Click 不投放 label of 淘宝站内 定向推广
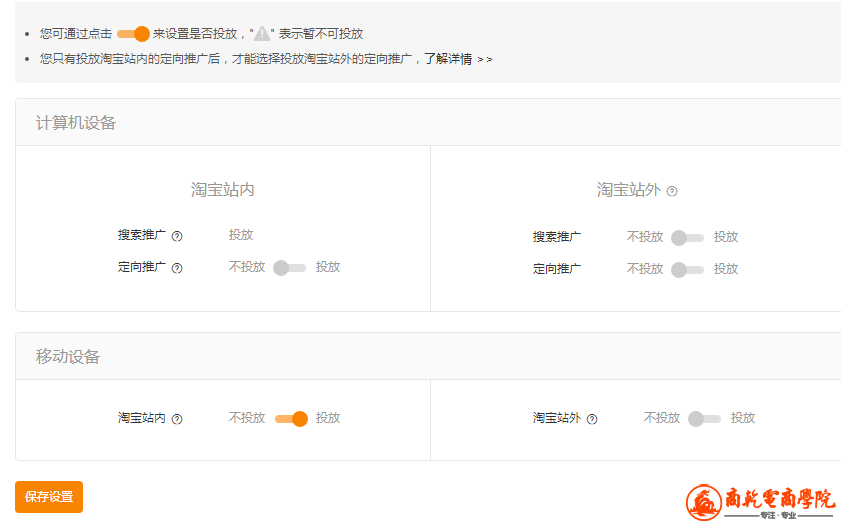The height and width of the screenshot is (528, 841). (247, 267)
